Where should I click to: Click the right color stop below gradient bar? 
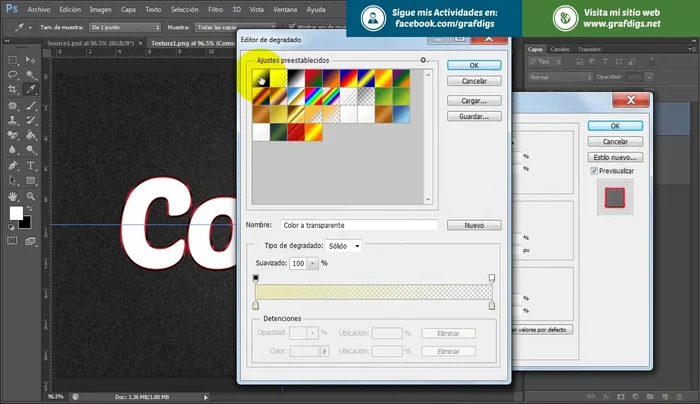[491, 305]
